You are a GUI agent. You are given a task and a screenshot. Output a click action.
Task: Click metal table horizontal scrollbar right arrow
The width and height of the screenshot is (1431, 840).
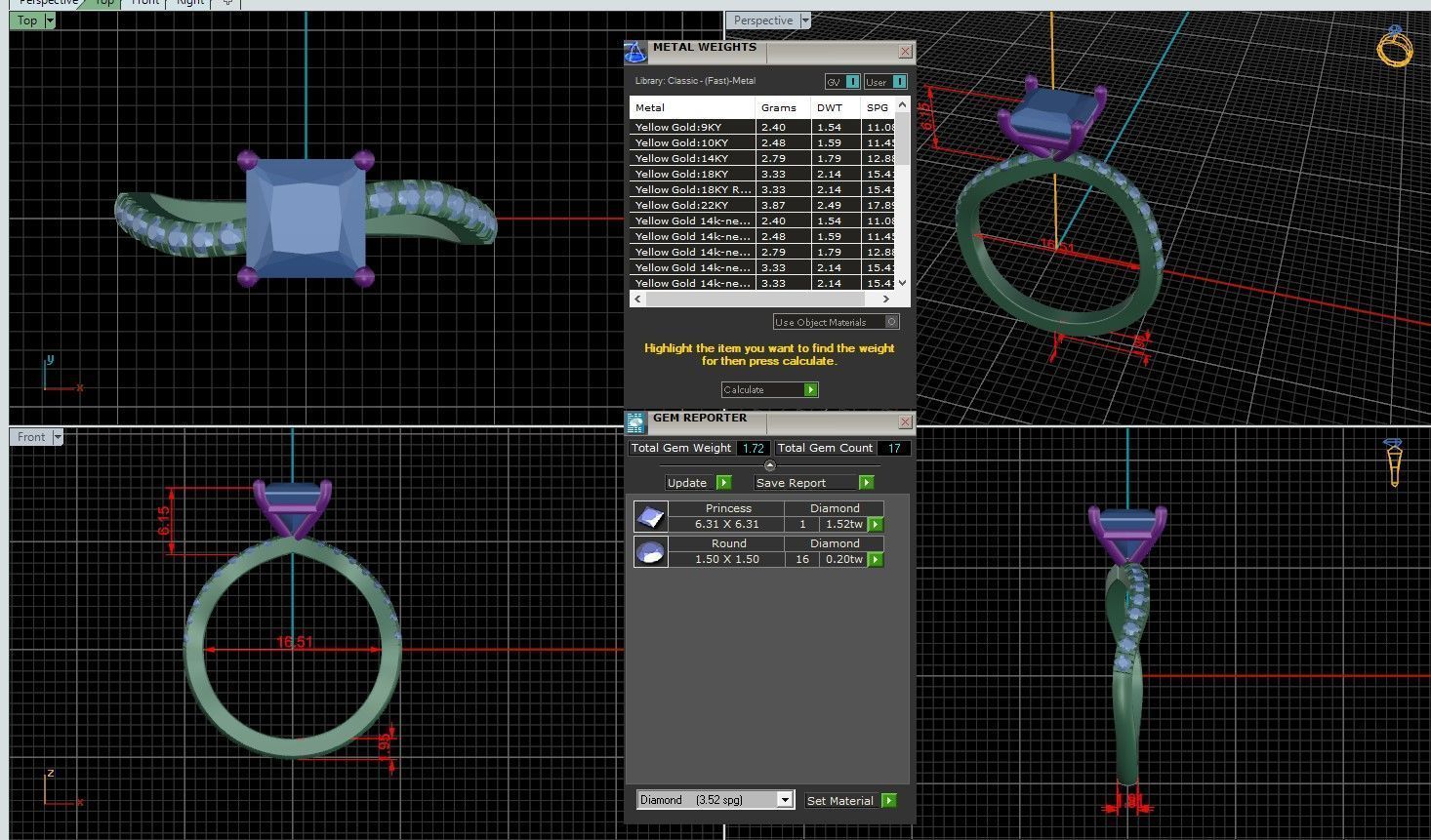pos(885,299)
